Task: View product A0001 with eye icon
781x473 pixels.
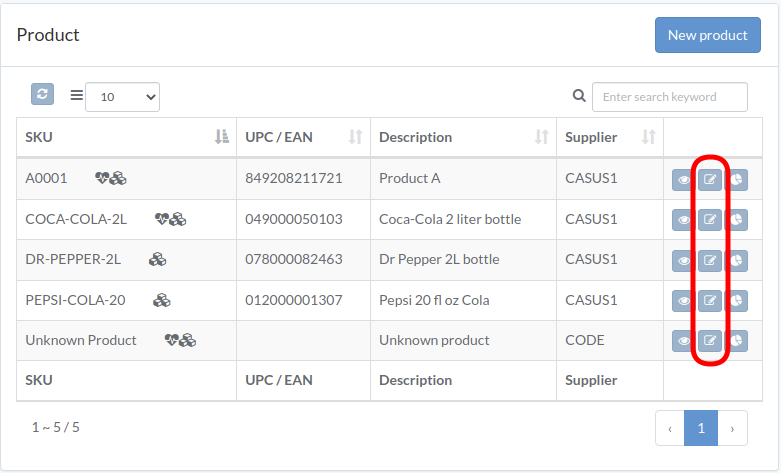Action: (684, 180)
